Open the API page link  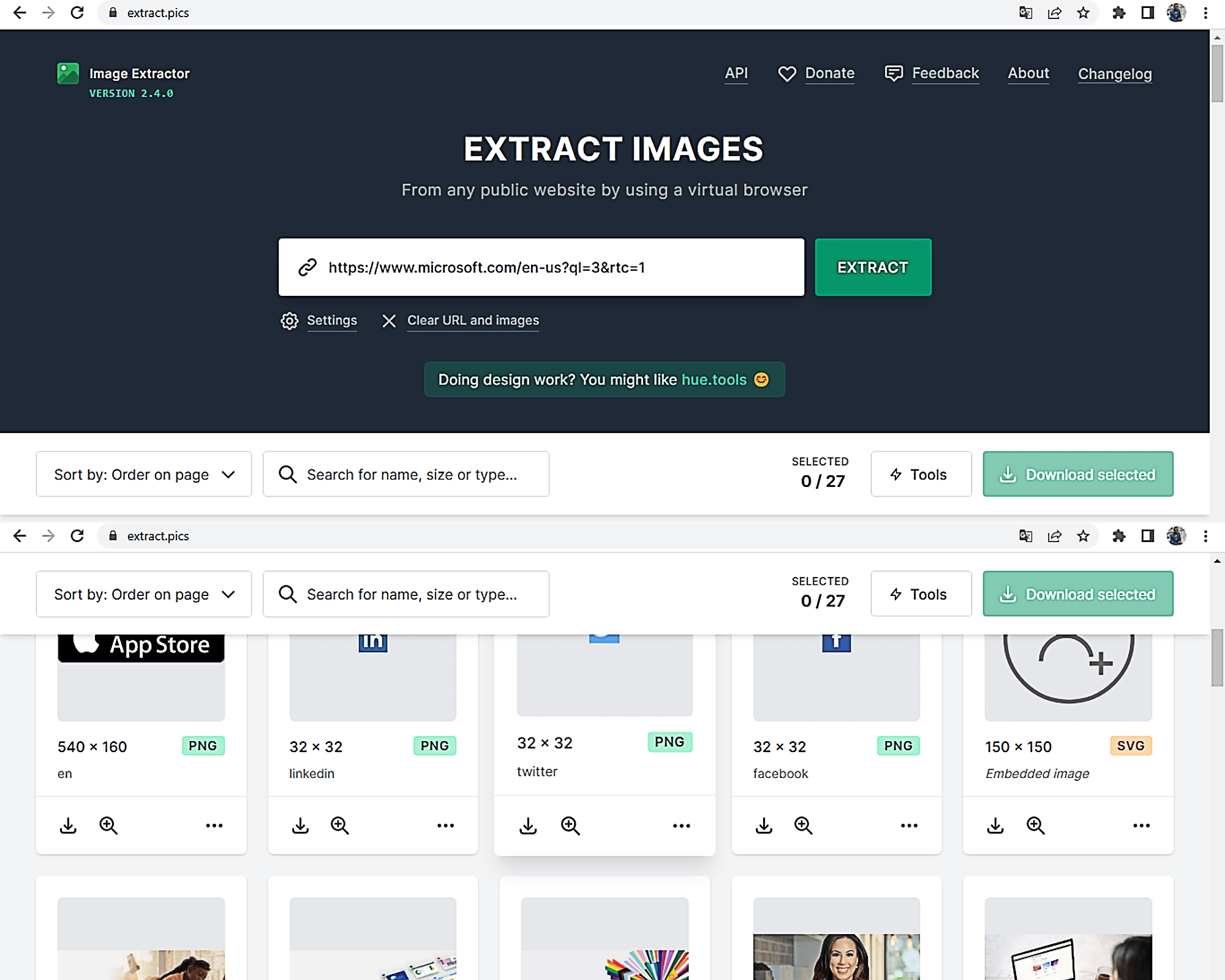coord(736,73)
